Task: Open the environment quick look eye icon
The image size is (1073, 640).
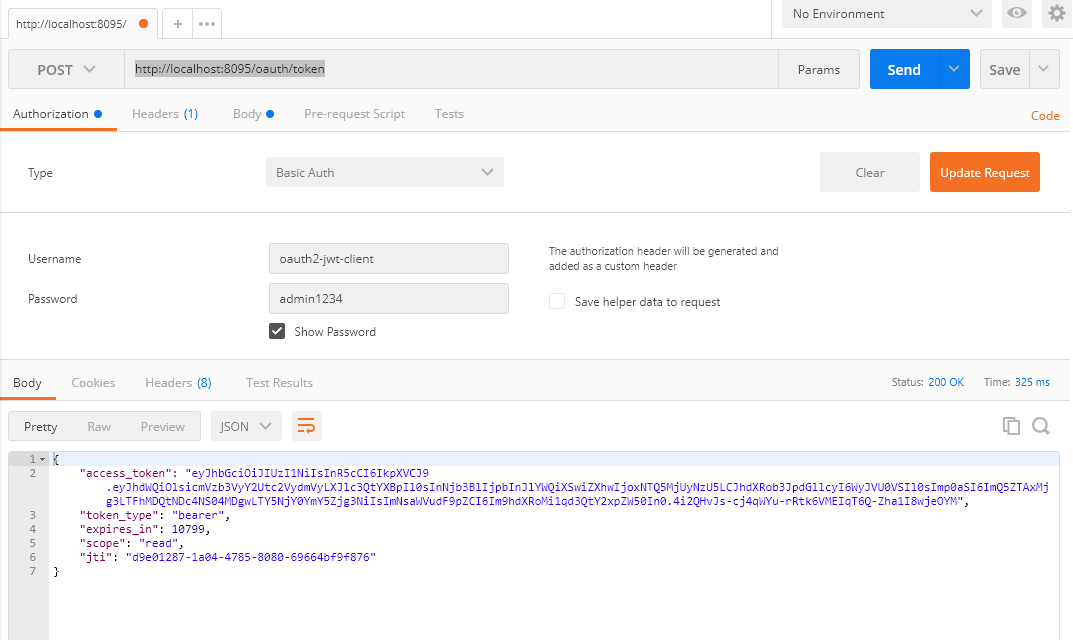Action: click(1016, 14)
